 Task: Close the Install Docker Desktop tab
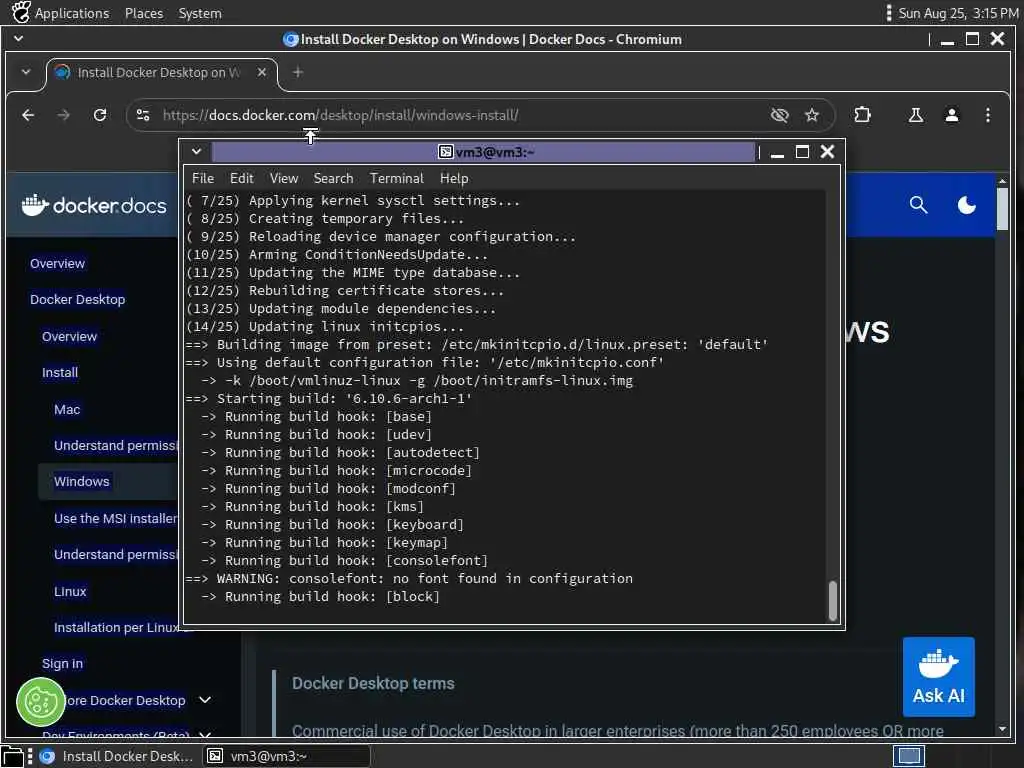pos(262,72)
